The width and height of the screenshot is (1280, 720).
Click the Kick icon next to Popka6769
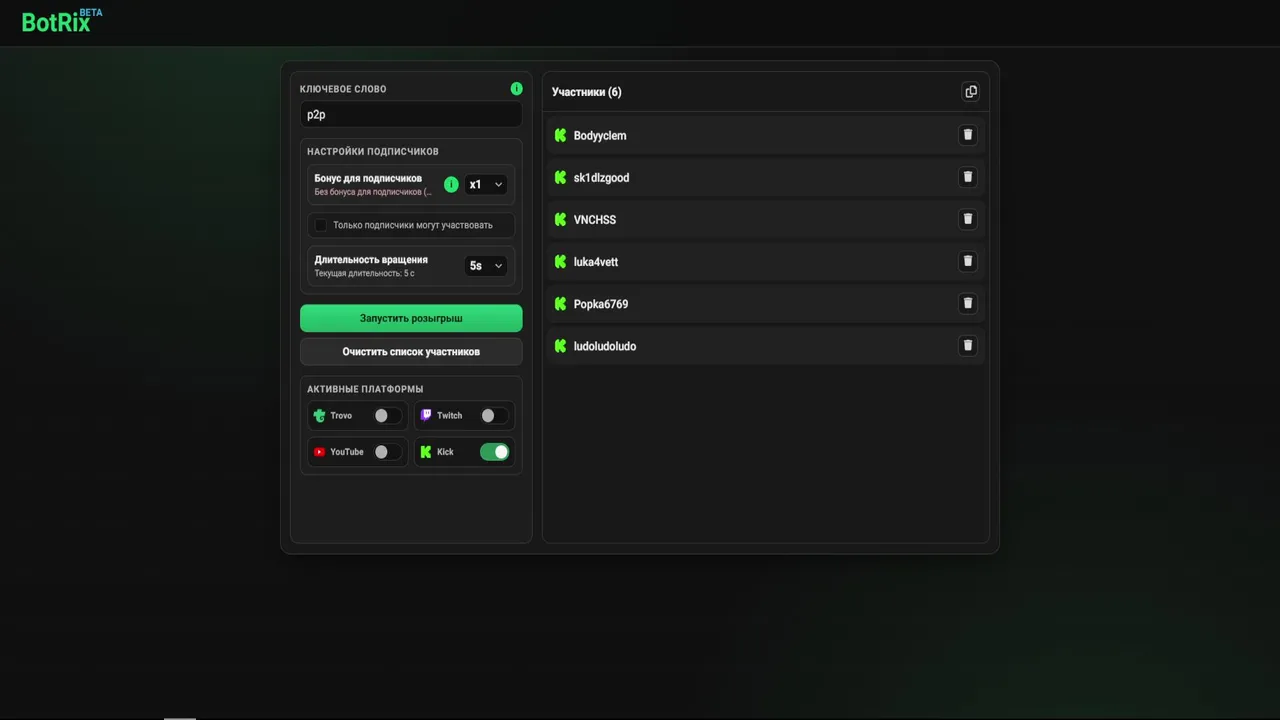point(560,303)
